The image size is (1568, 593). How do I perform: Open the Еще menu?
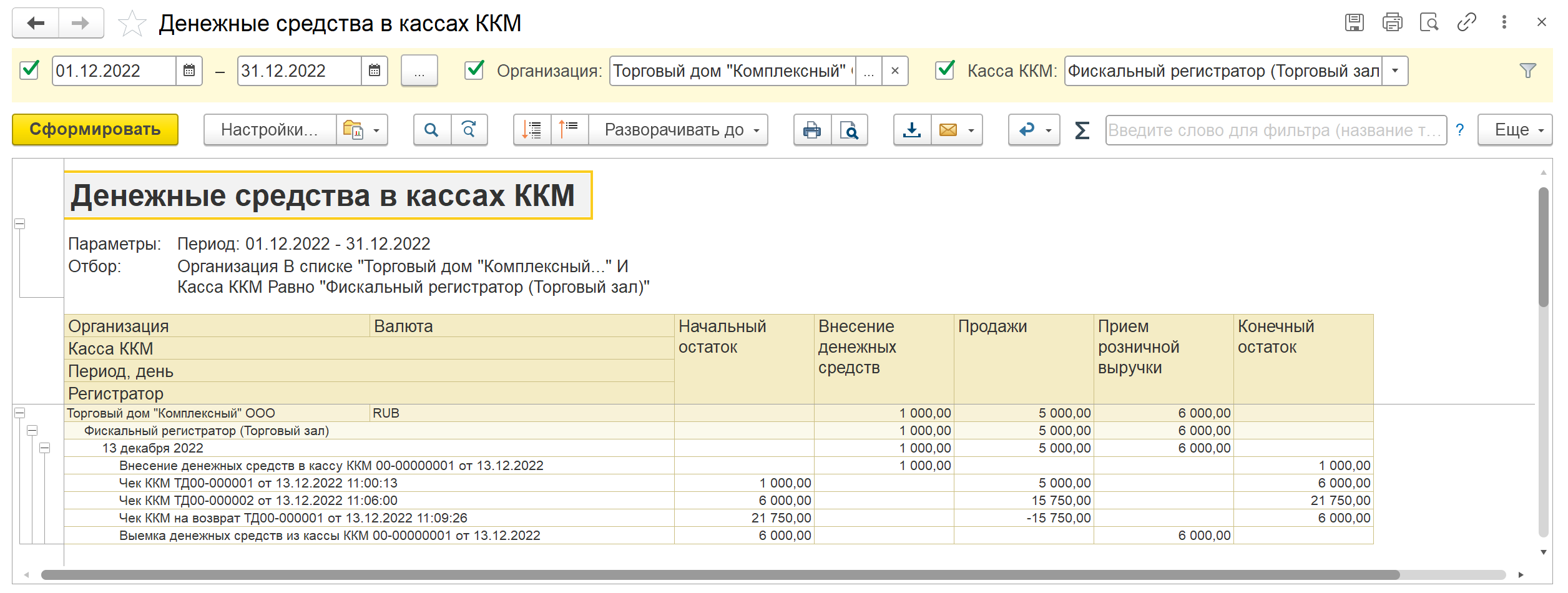pos(1514,130)
